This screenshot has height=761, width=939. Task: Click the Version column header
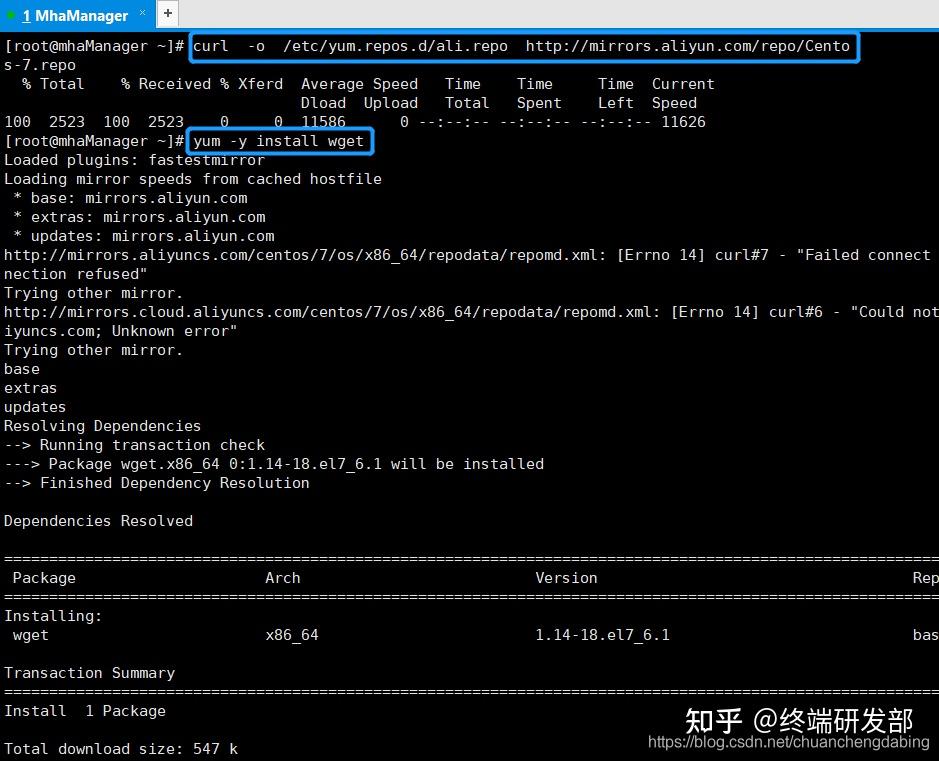pyautogui.click(x=566, y=577)
